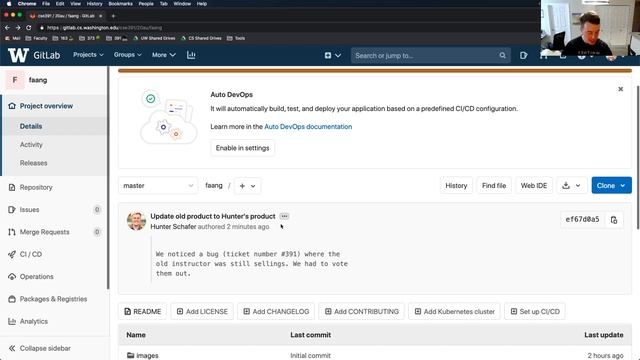
Task: Click the History button
Action: point(456,186)
